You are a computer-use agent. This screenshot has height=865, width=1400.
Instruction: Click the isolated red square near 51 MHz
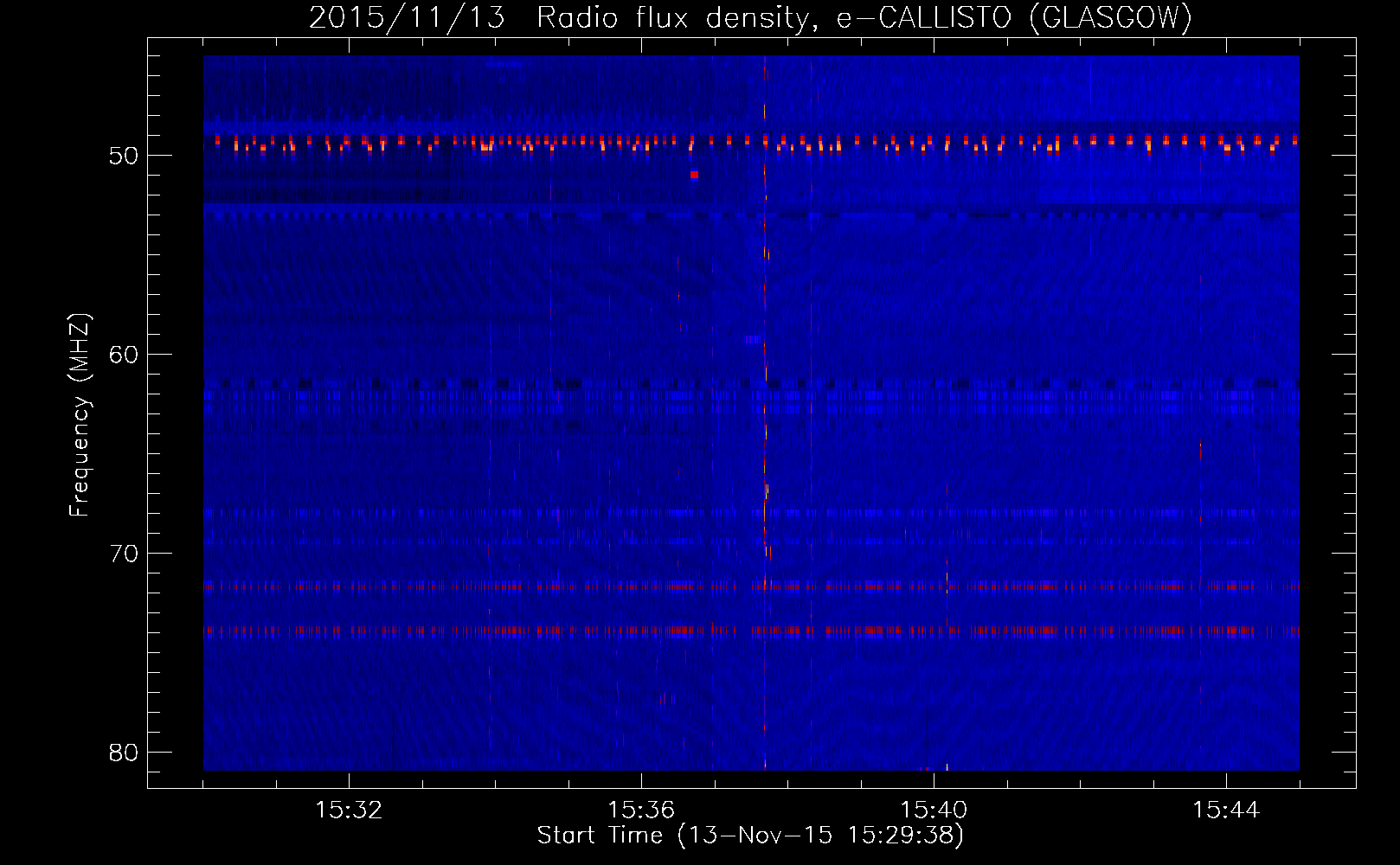[x=694, y=175]
